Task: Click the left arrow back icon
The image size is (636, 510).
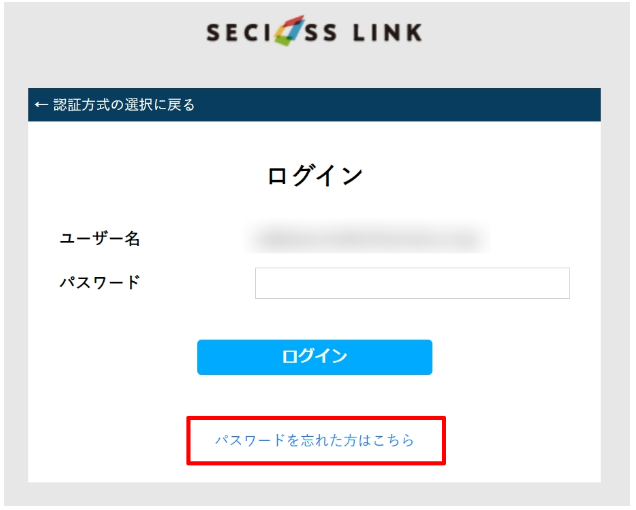Action: 41,105
